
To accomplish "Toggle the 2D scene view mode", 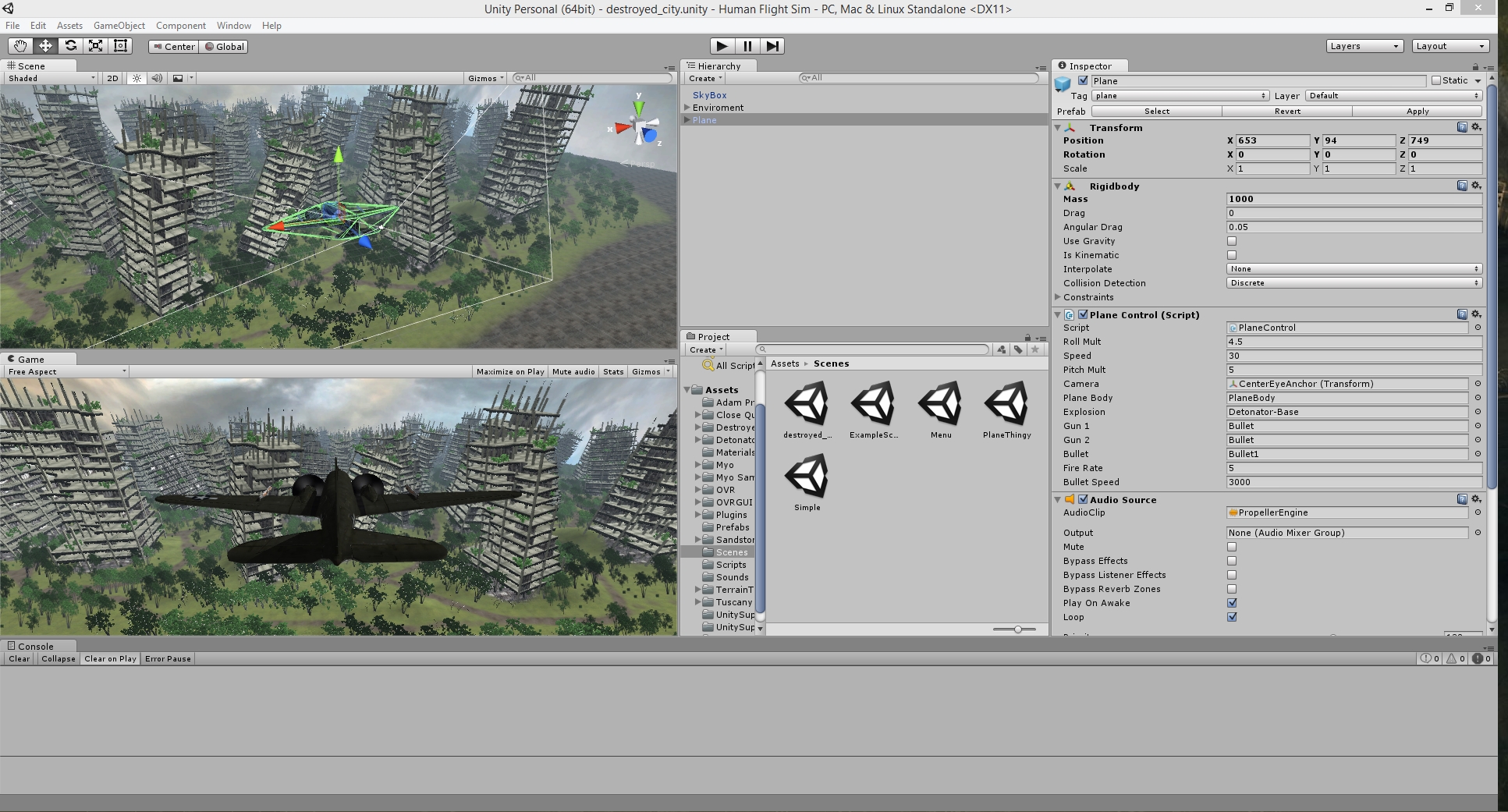I will pyautogui.click(x=112, y=78).
